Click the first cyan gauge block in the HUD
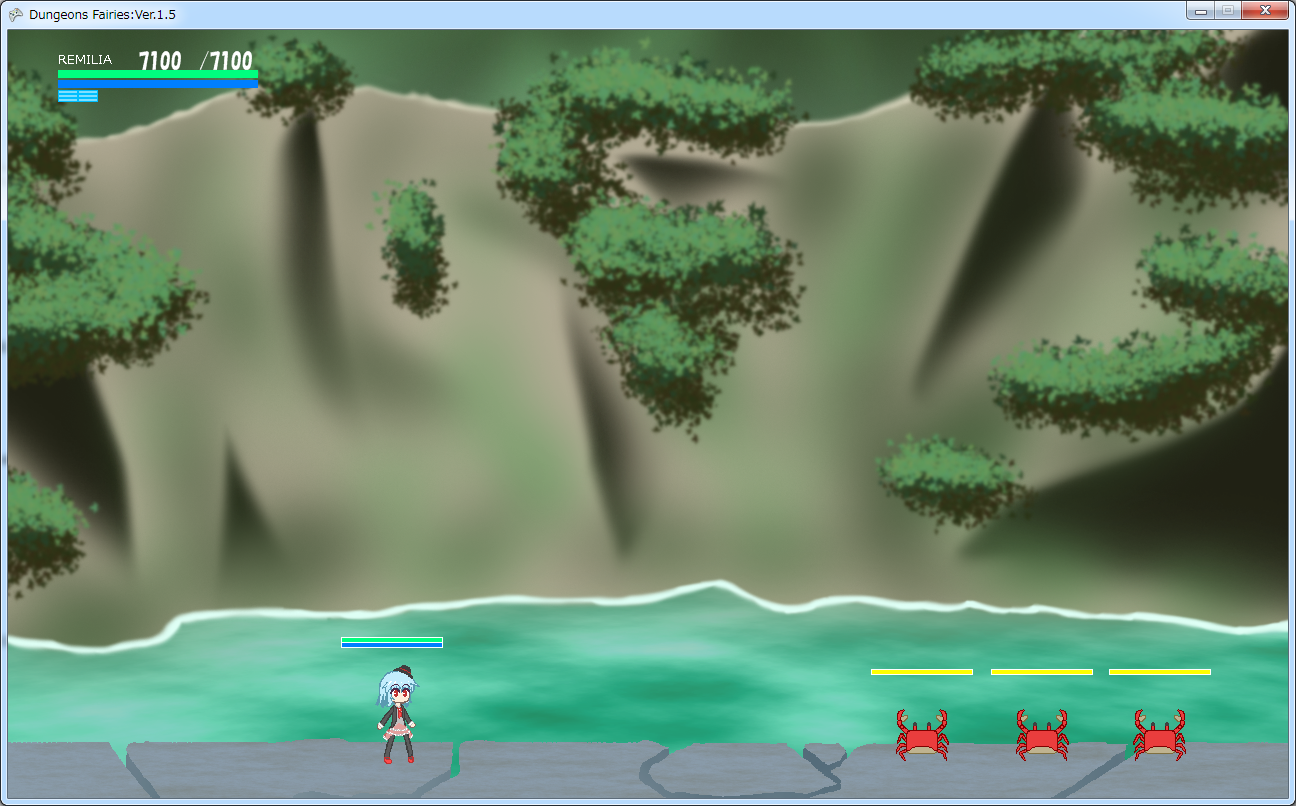This screenshot has width=1296, height=806. 67,96
